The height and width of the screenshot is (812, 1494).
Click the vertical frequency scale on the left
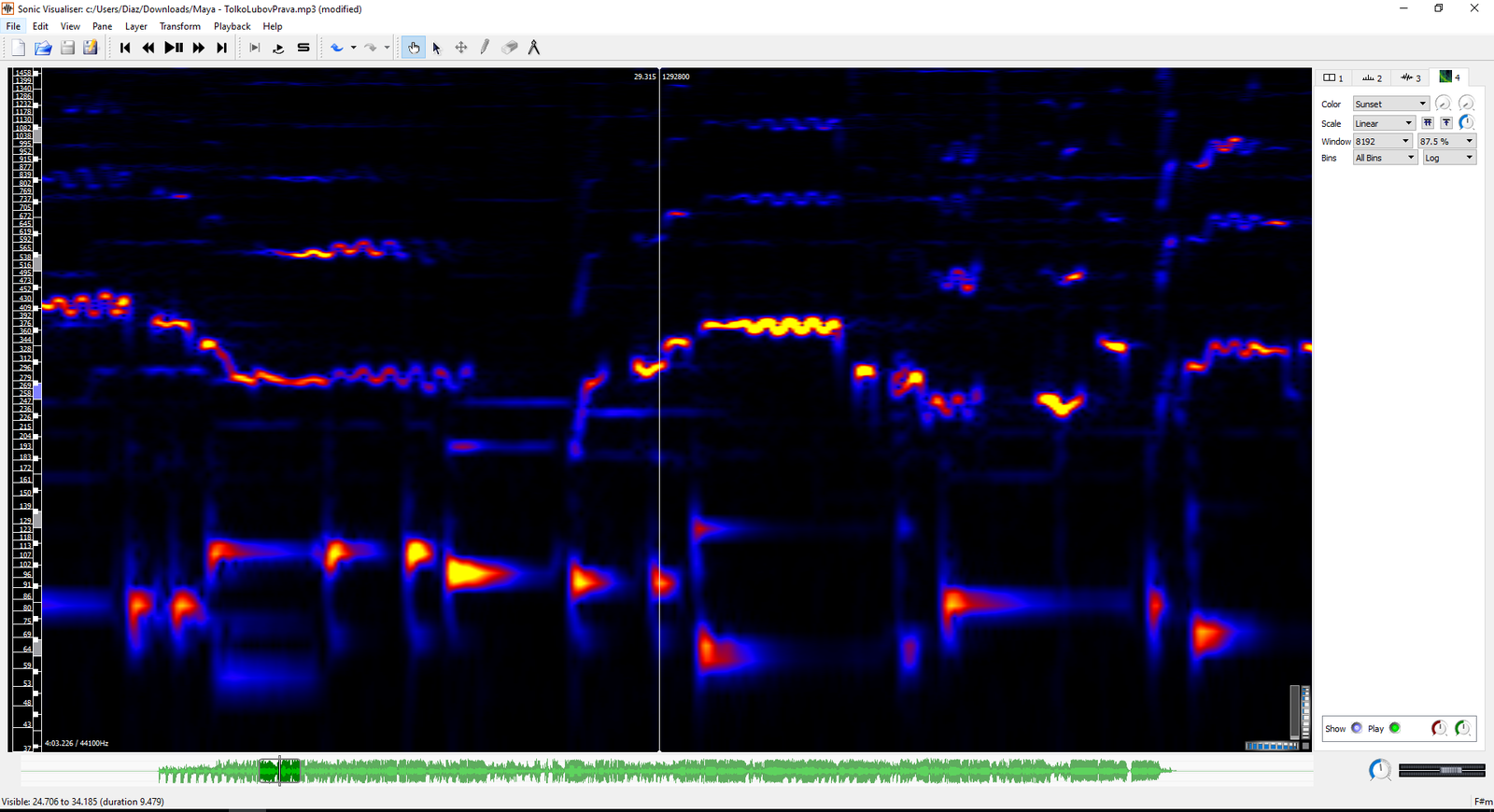(x=24, y=411)
